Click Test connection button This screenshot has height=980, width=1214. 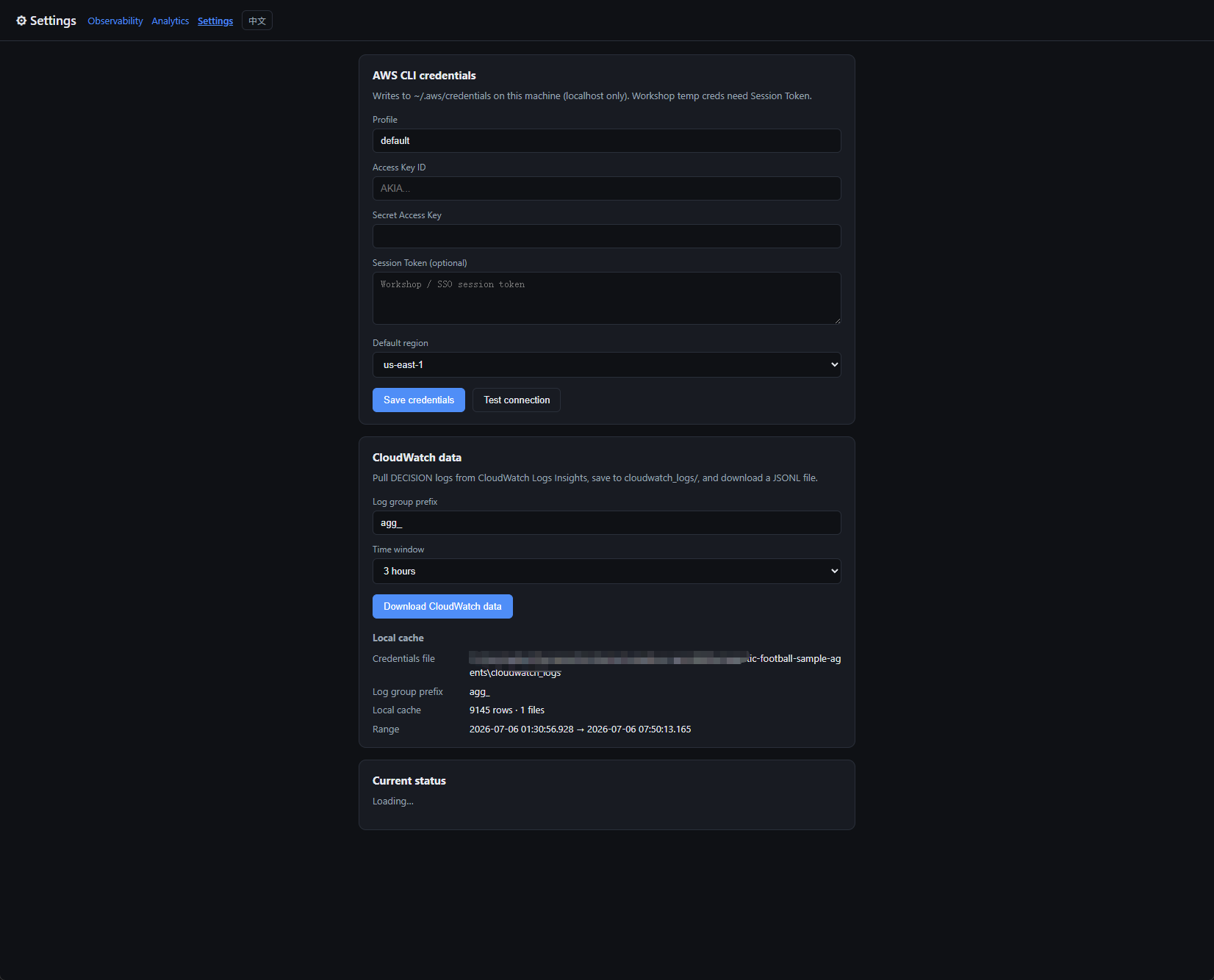[x=517, y=400]
